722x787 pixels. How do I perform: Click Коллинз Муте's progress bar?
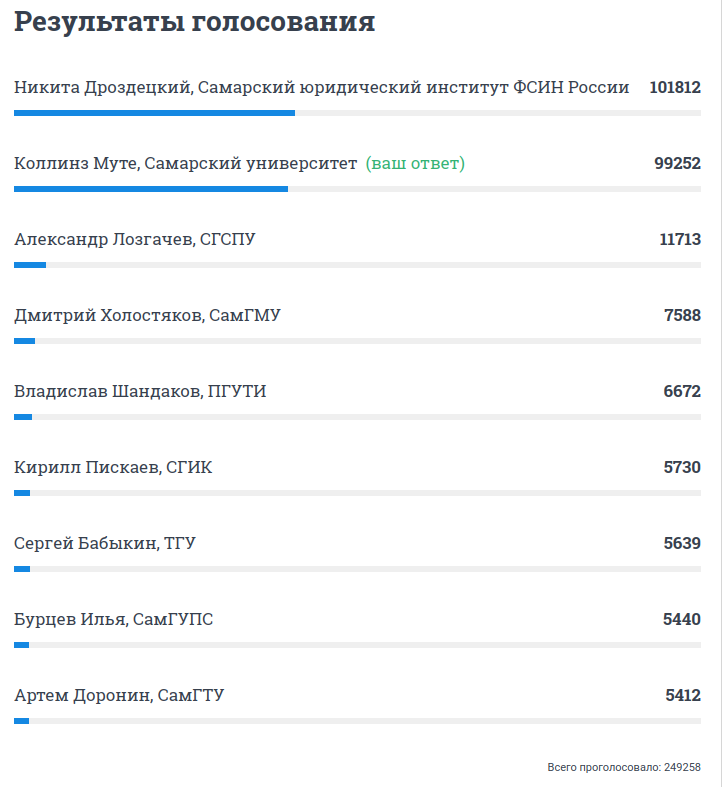(151, 189)
